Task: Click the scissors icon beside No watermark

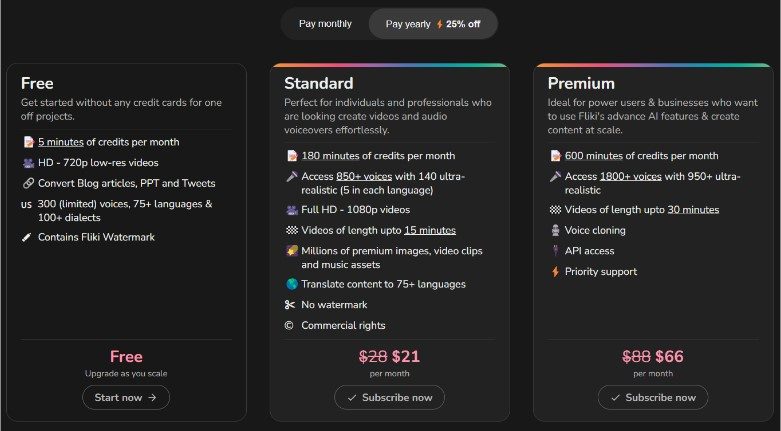Action: pos(290,304)
